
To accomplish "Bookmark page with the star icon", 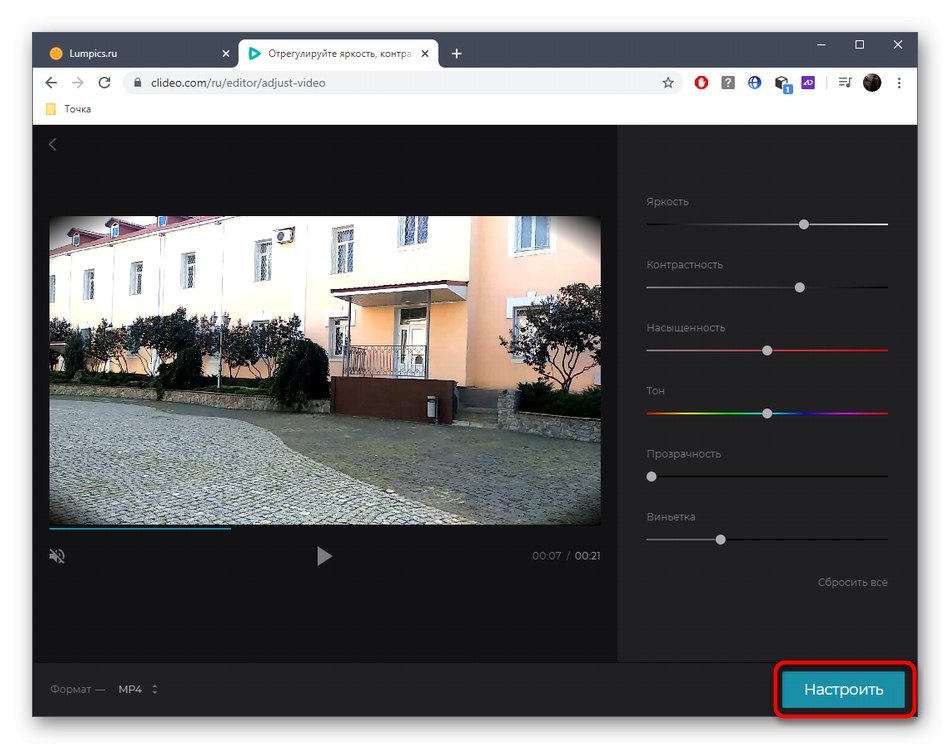I will 668,83.
